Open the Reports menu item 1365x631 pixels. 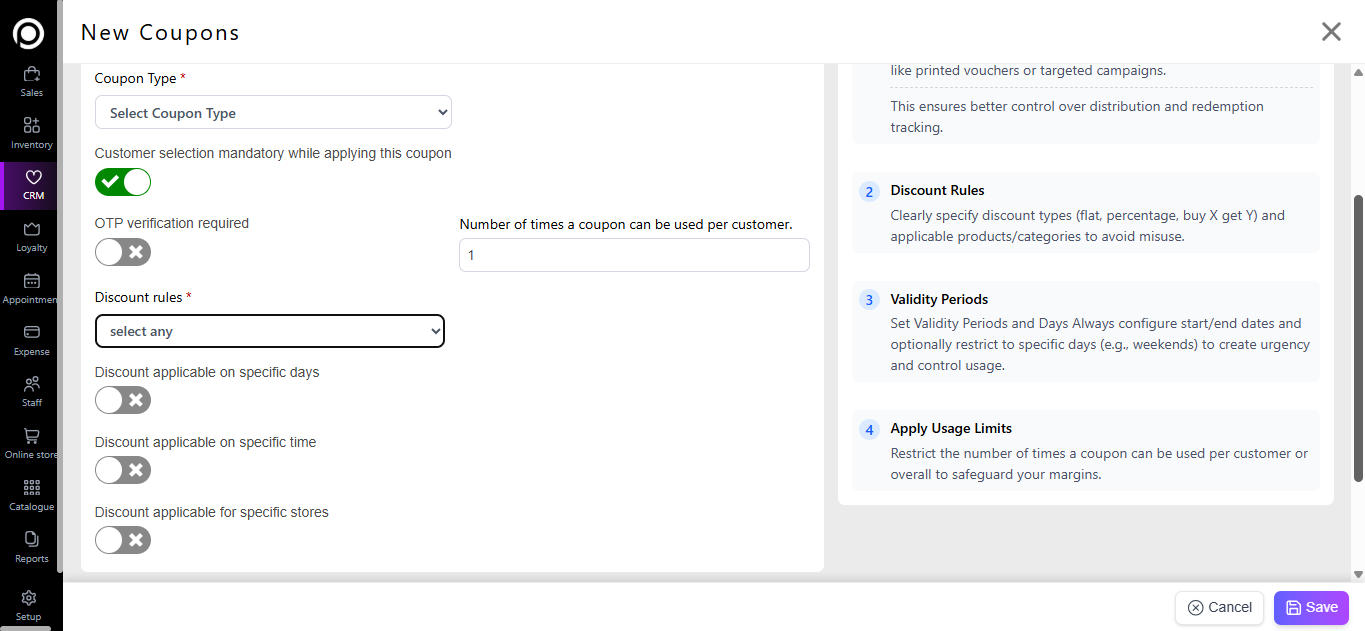31,545
